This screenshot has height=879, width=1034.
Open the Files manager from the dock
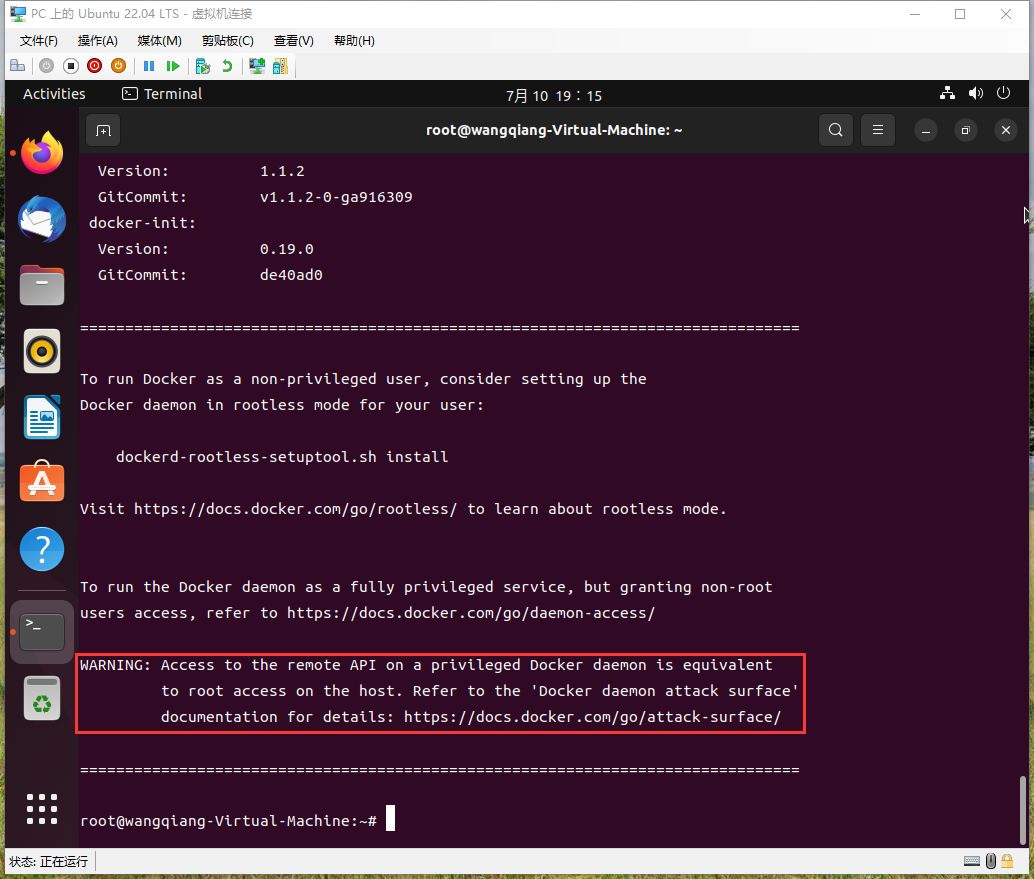click(42, 285)
